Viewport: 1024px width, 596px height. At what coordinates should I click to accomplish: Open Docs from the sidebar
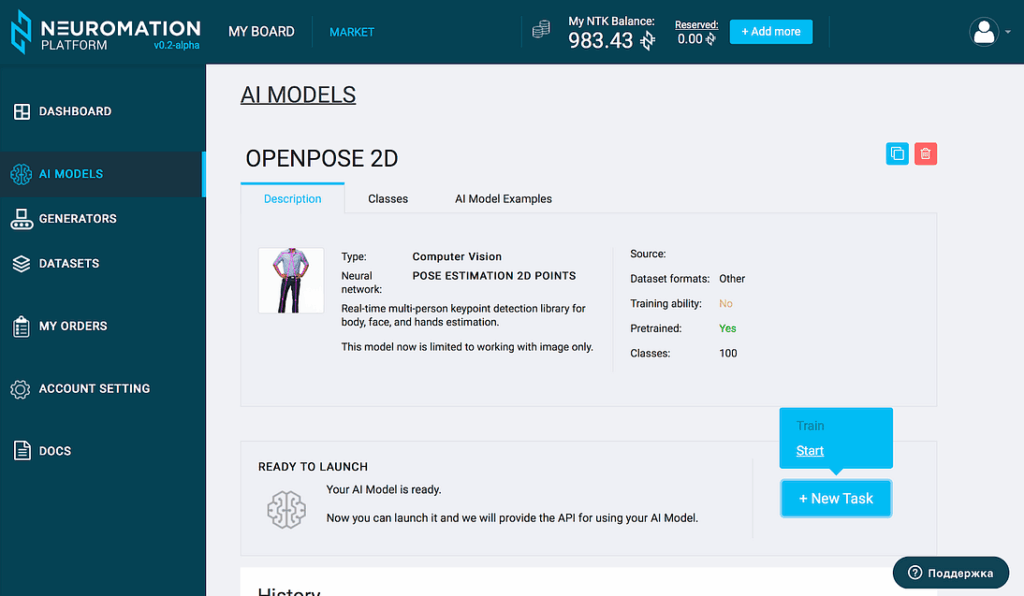click(x=54, y=451)
